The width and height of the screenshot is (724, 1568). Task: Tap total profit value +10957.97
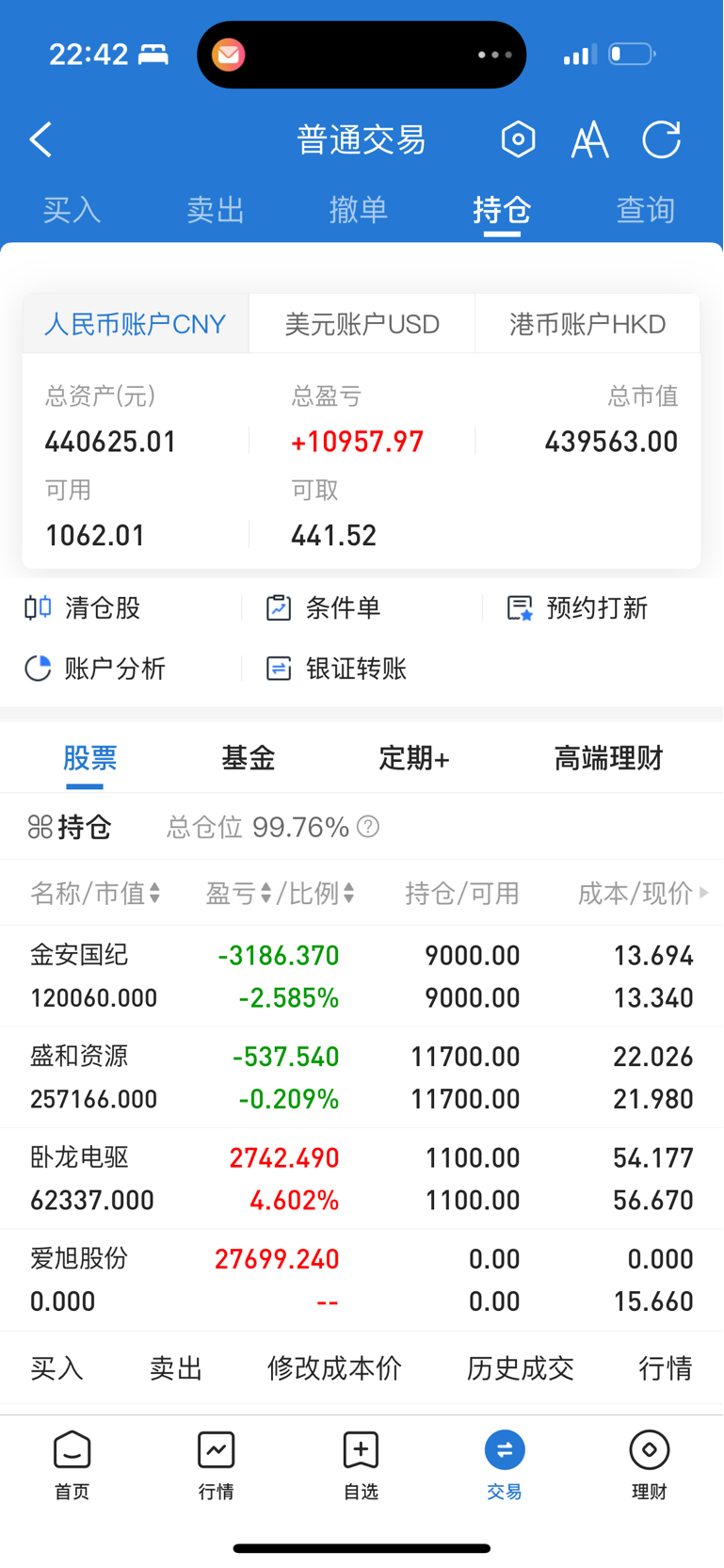pos(358,442)
